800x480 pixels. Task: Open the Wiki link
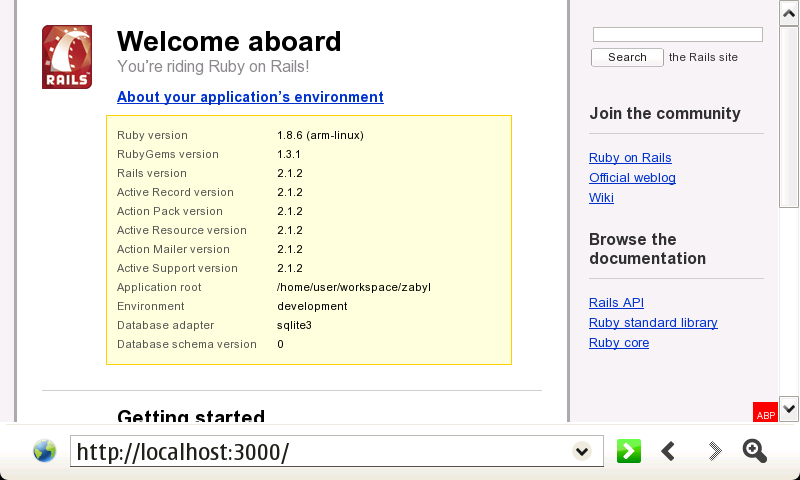coord(601,197)
